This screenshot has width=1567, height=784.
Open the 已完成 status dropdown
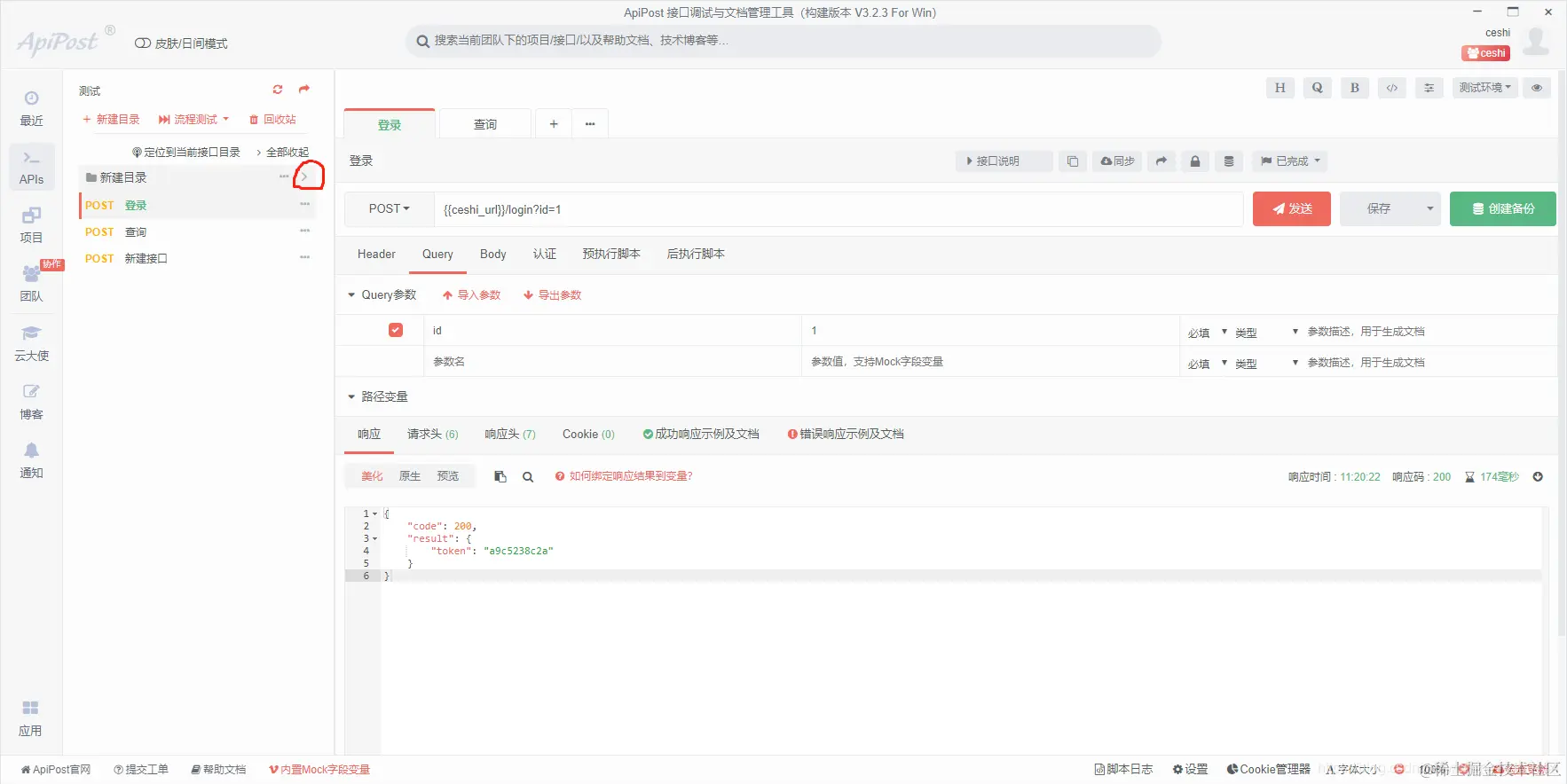[1290, 161]
